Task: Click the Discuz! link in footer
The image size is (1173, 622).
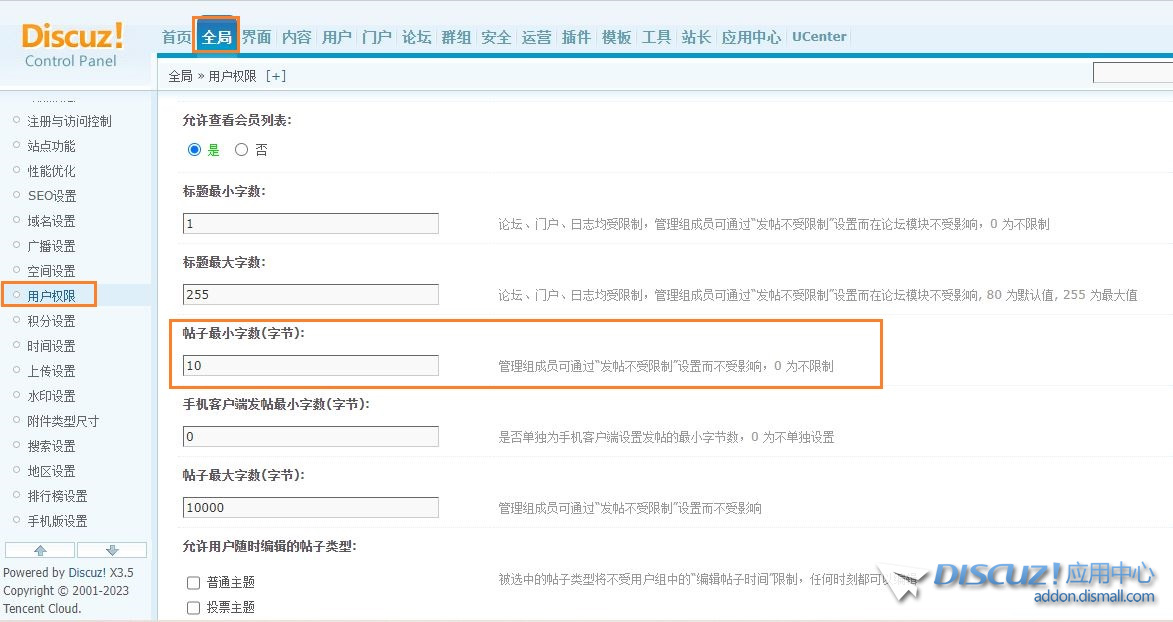Action: 87,573
